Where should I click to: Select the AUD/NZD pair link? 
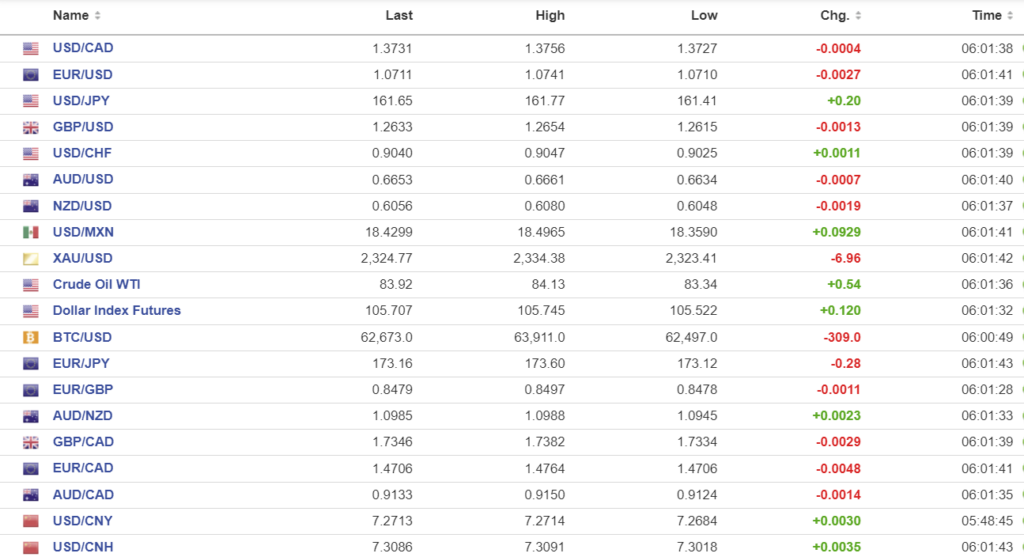pos(83,416)
